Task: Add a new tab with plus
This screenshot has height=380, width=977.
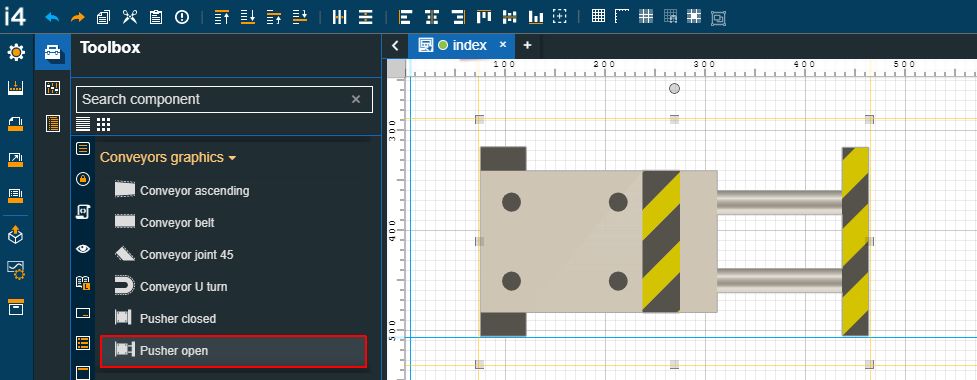Action: coord(527,45)
